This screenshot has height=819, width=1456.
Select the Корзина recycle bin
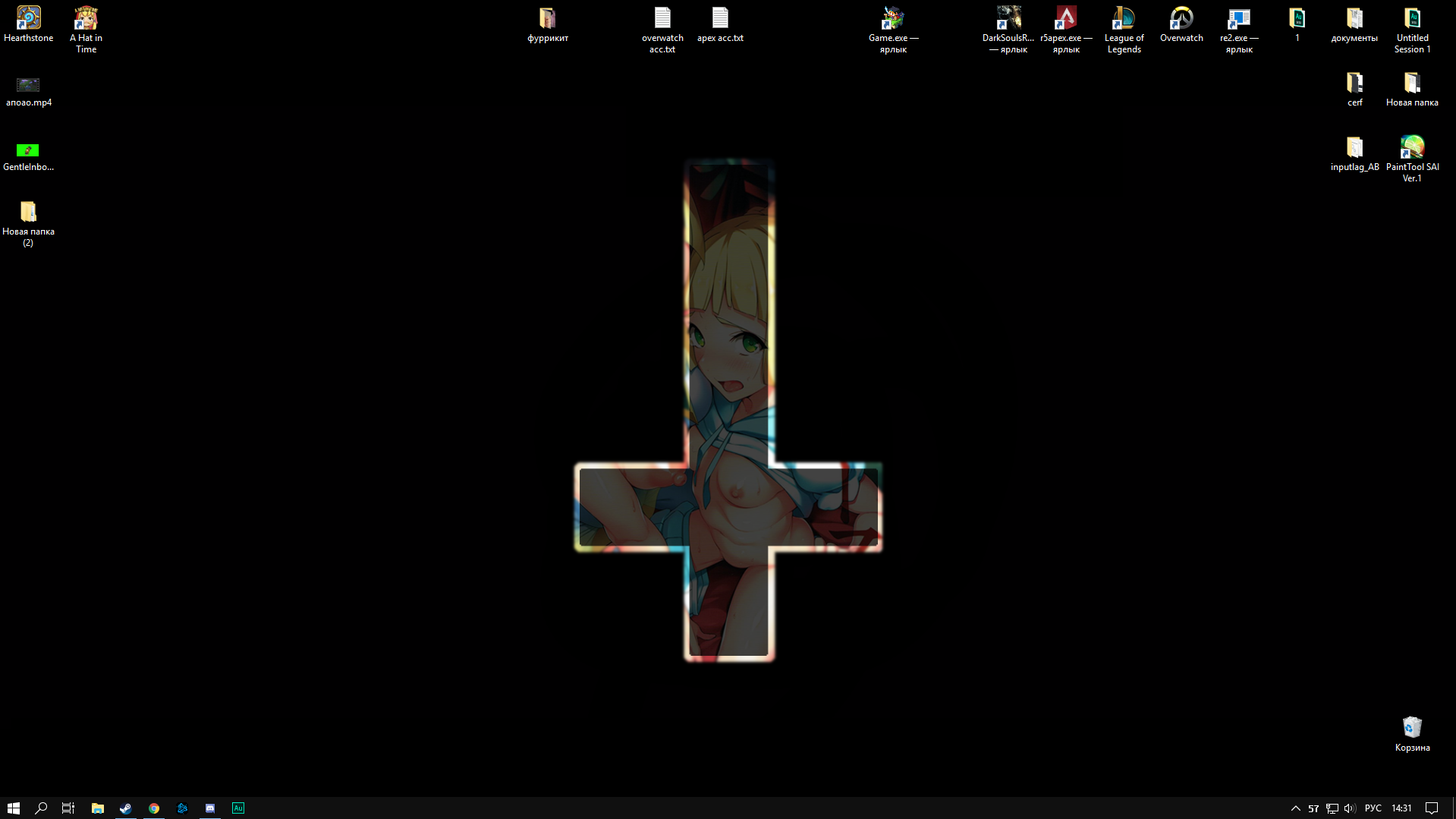pos(1412,734)
